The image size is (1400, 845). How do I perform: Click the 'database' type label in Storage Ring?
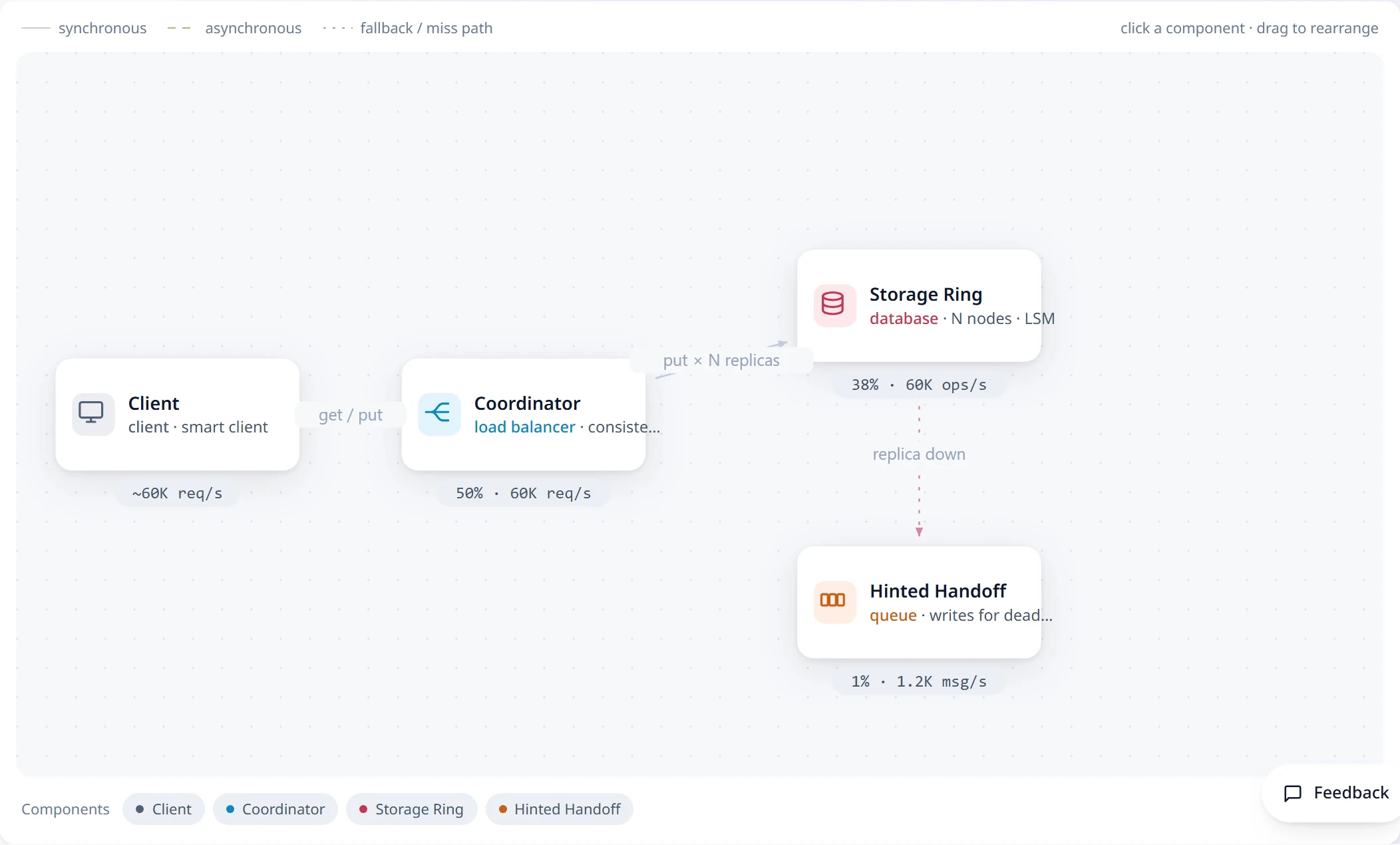point(904,319)
